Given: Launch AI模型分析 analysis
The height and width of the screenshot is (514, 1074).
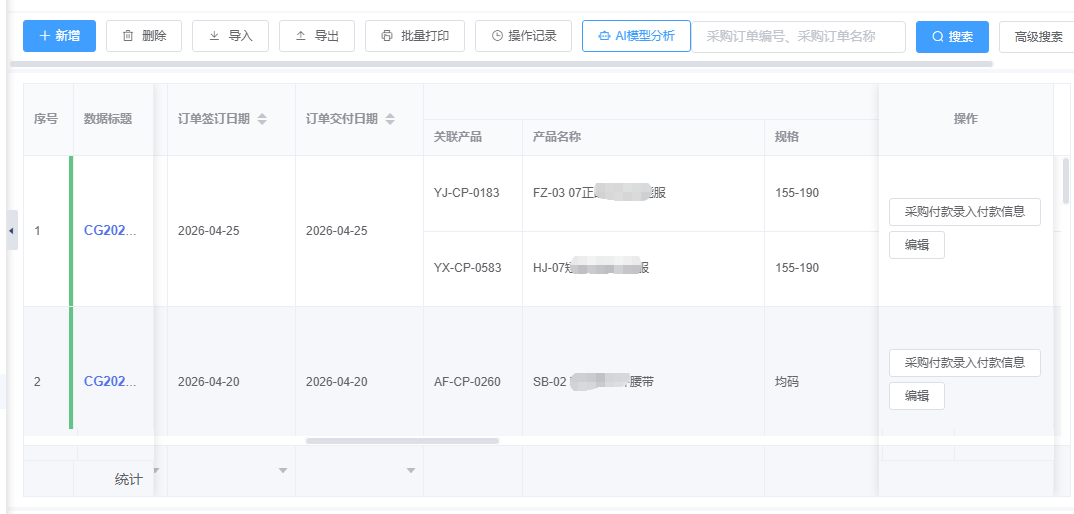Looking at the screenshot, I should point(636,36).
